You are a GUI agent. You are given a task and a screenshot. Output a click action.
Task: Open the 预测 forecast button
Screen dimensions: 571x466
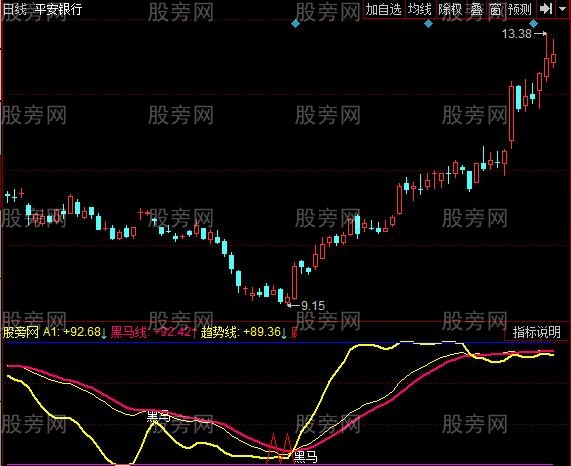coord(520,9)
